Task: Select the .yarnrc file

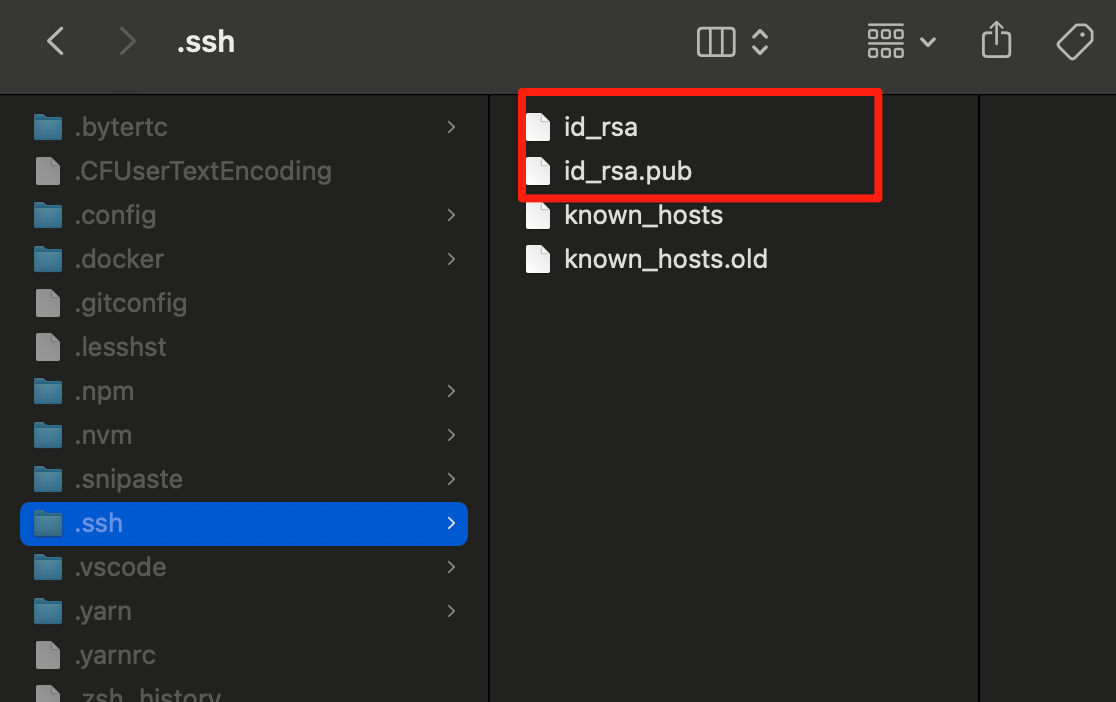Action: tap(114, 655)
